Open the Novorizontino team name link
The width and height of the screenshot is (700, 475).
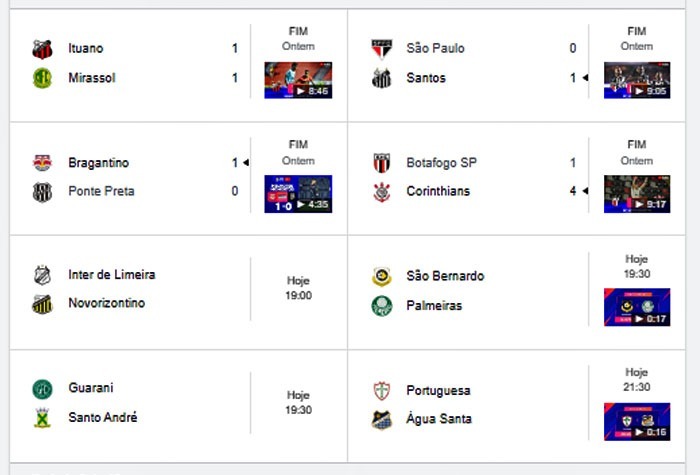[107, 303]
